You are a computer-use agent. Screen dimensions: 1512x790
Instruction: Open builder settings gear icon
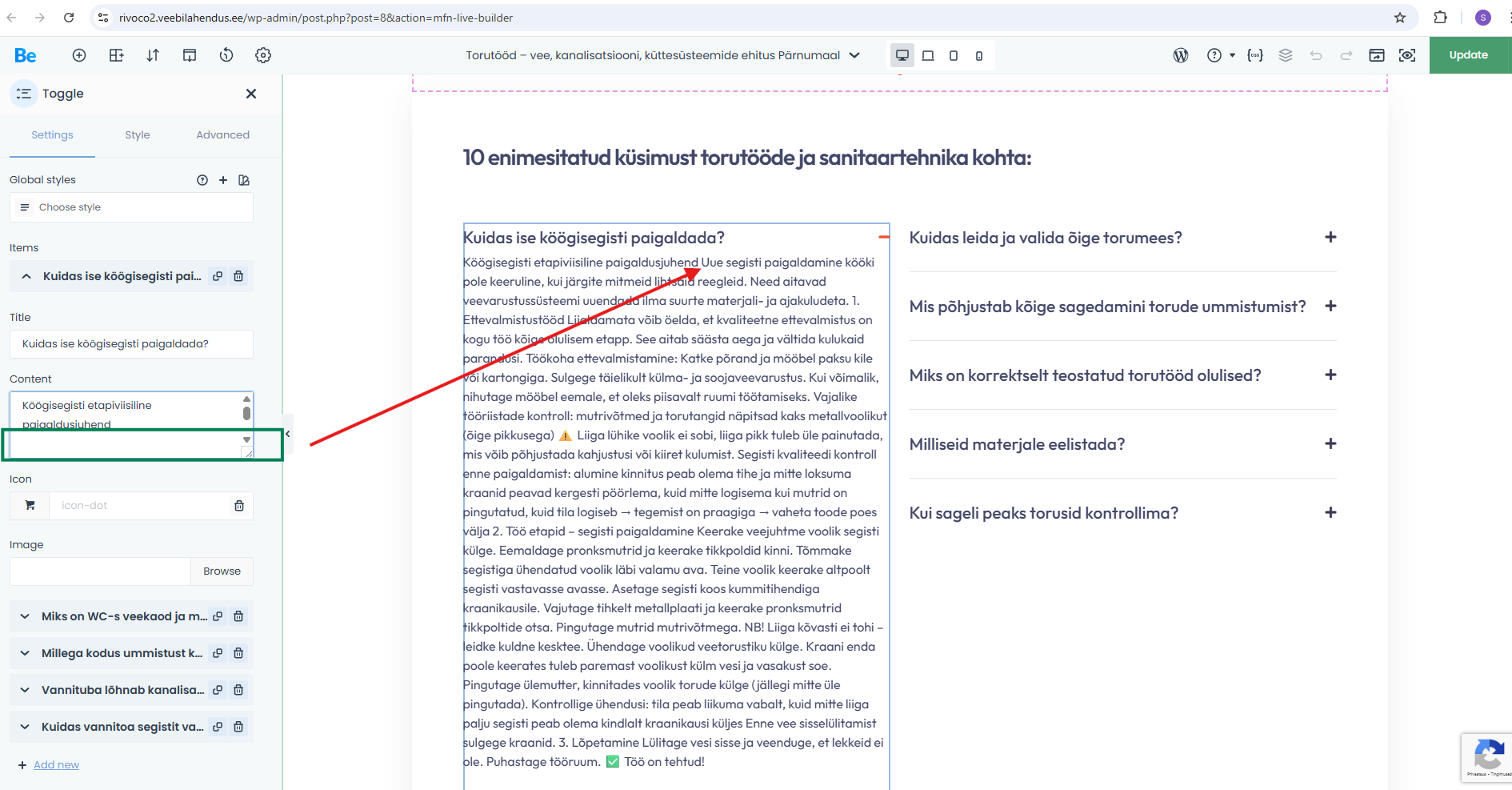263,55
